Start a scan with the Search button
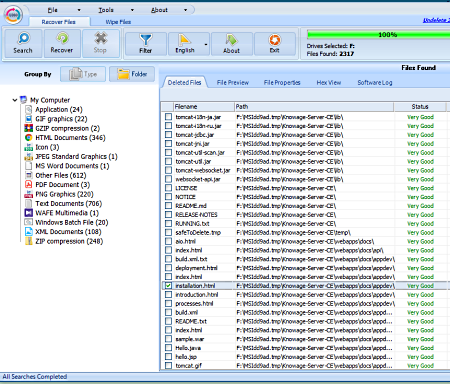 [23, 43]
